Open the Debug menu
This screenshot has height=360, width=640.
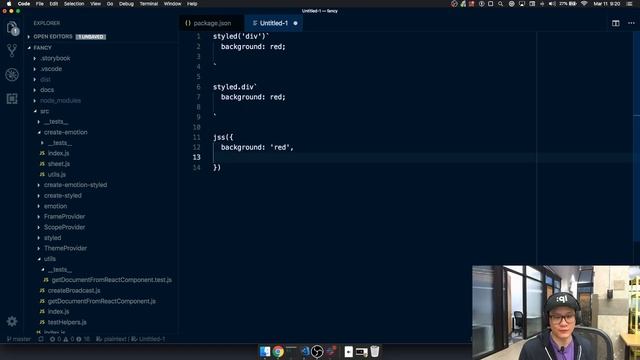tap(126, 4)
